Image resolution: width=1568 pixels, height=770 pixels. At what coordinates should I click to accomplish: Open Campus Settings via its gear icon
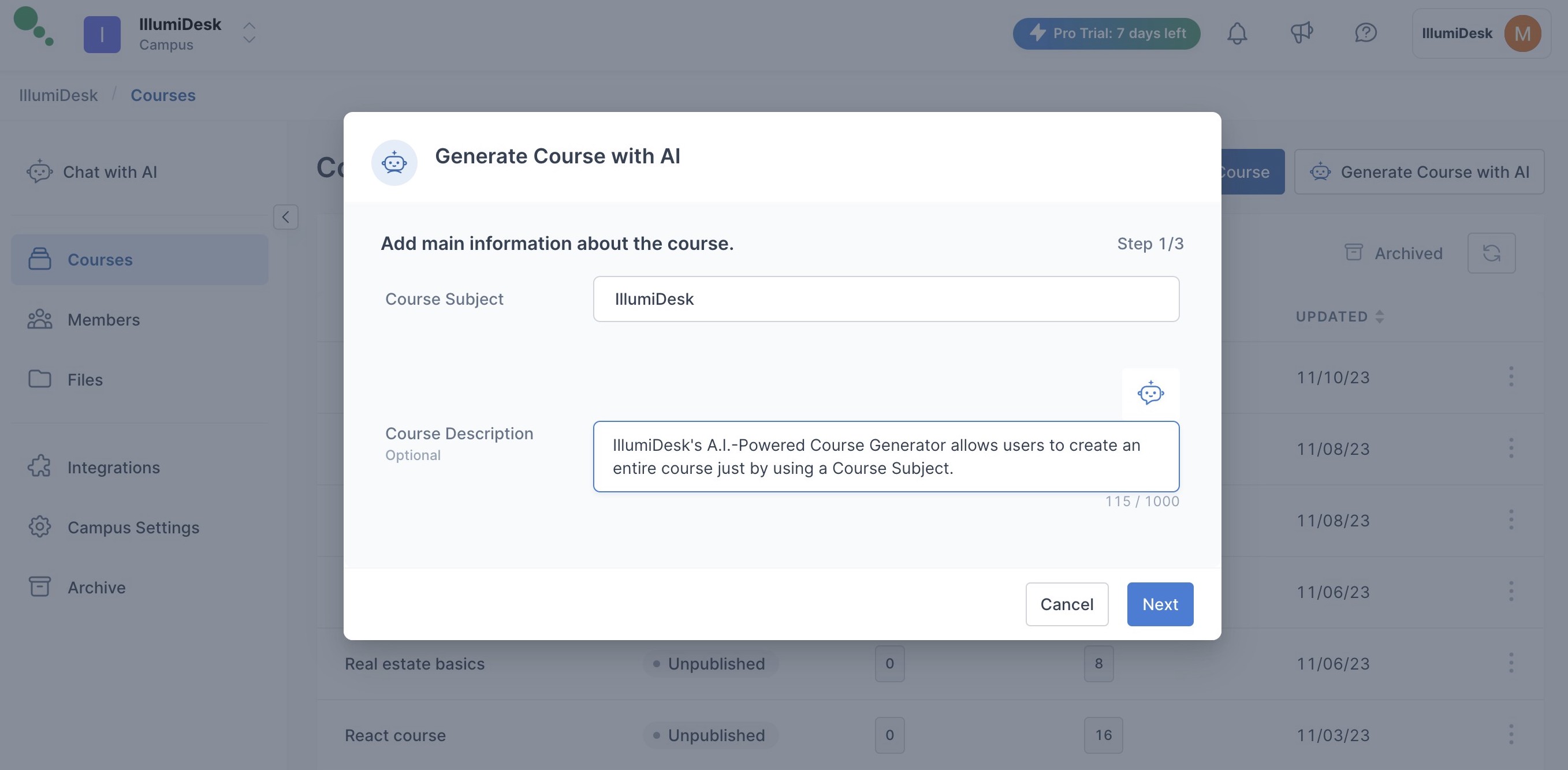click(x=39, y=527)
